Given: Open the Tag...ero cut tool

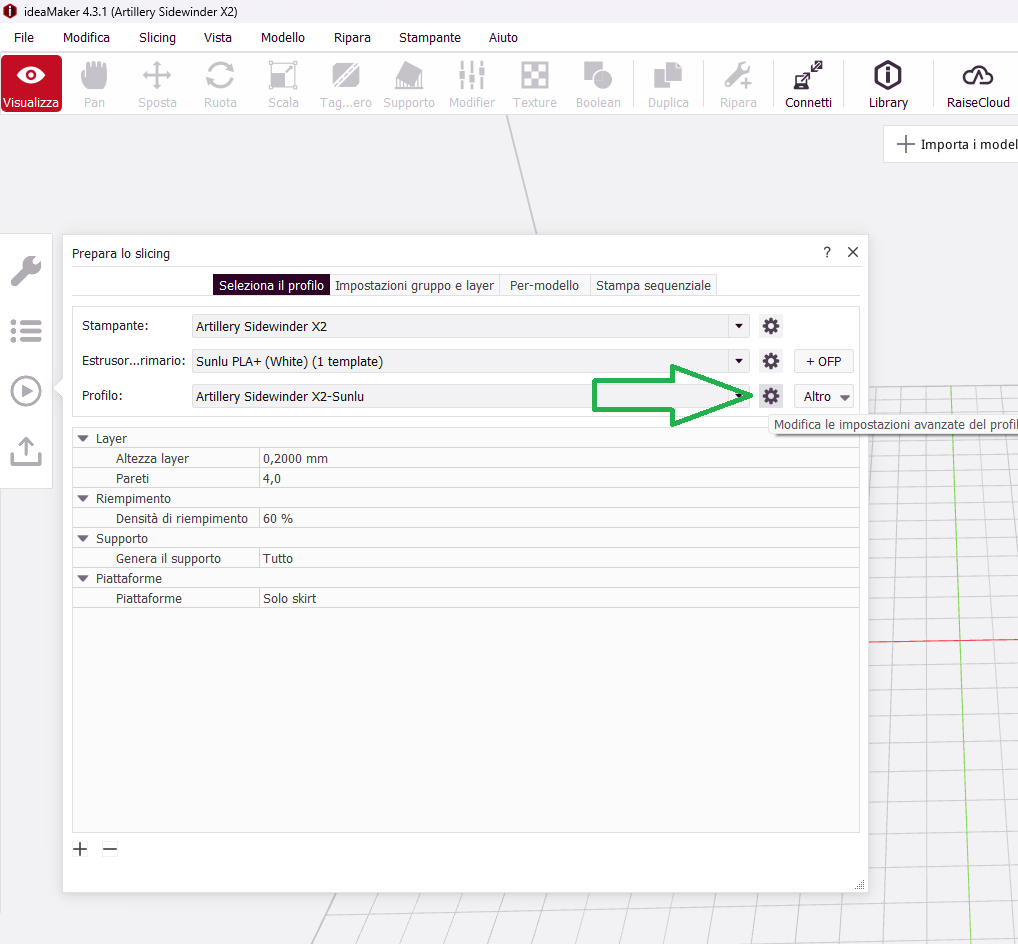Looking at the screenshot, I should (x=345, y=84).
